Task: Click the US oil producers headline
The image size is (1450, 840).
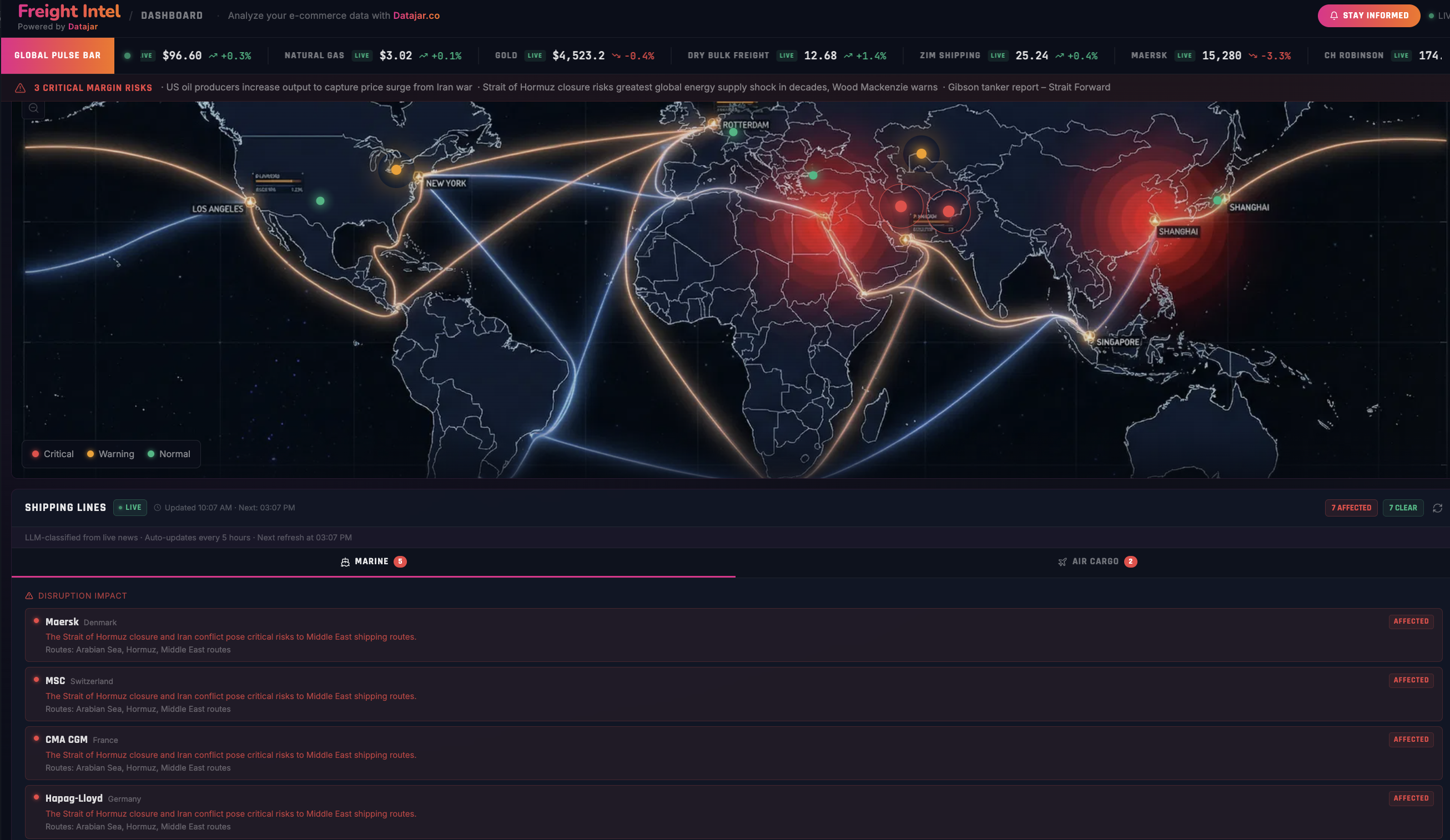Action: [319, 88]
